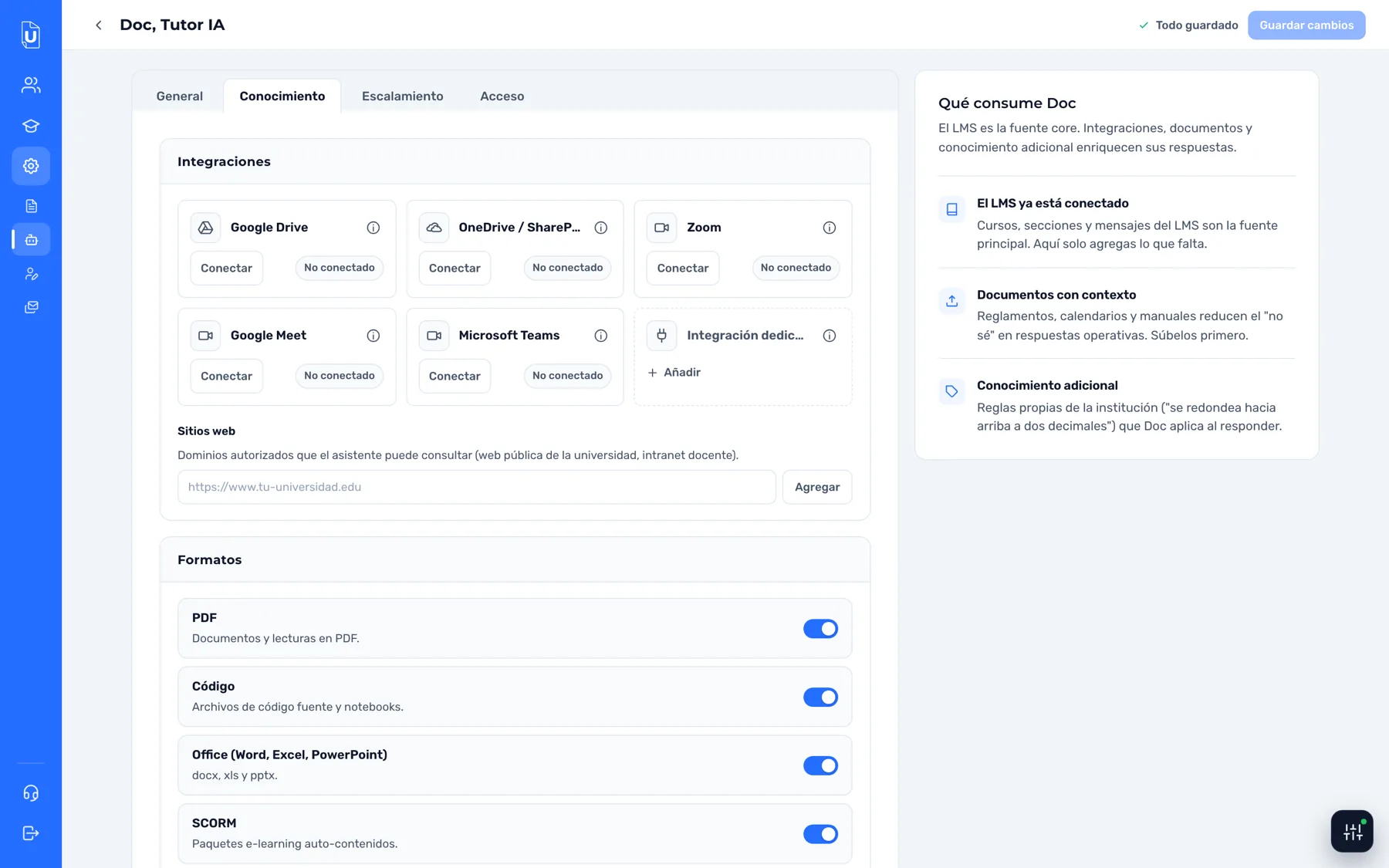Image resolution: width=1389 pixels, height=868 pixels.
Task: Focus the website URL input field
Action: point(477,487)
